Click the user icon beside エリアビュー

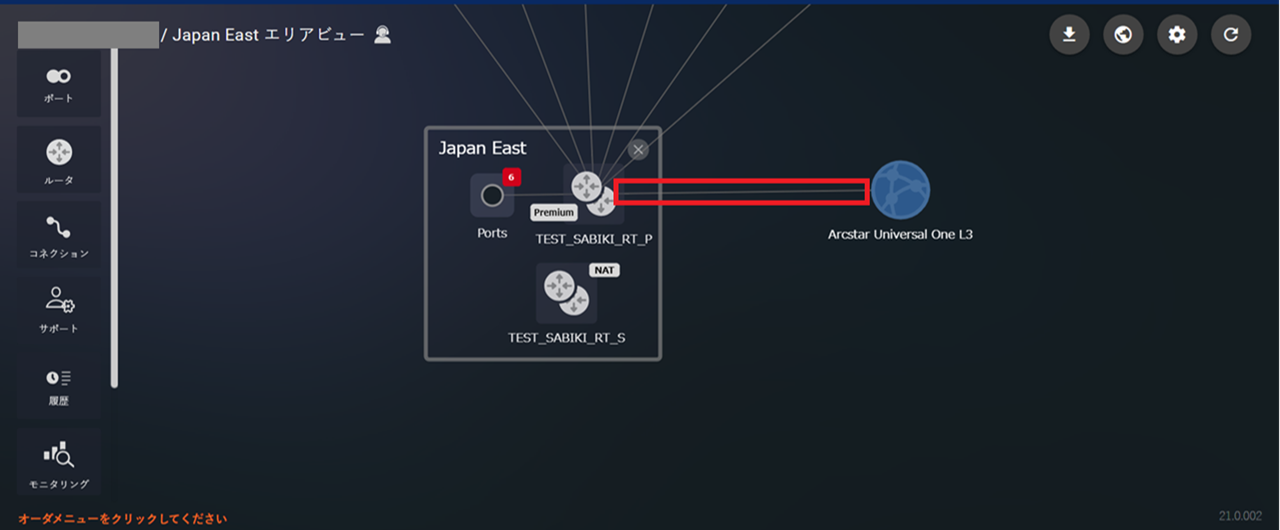[x=382, y=35]
